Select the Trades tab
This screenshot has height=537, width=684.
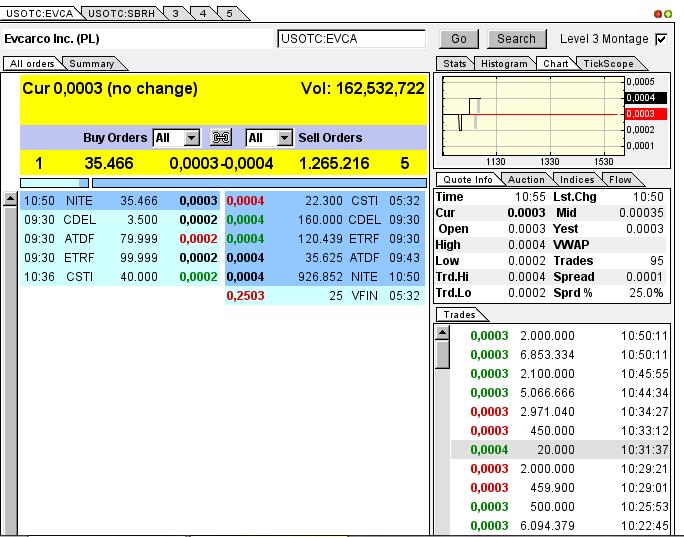(459, 315)
